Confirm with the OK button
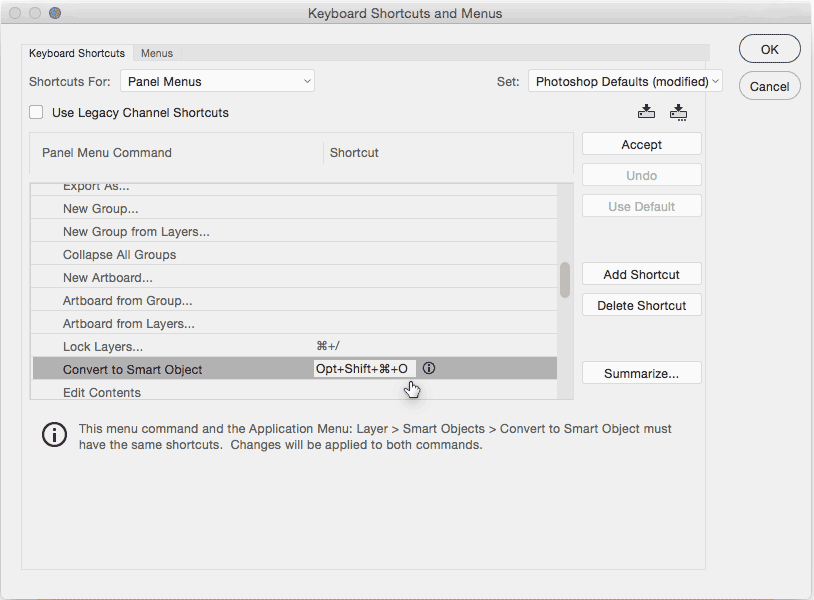Image resolution: width=814 pixels, height=600 pixels. (x=769, y=49)
